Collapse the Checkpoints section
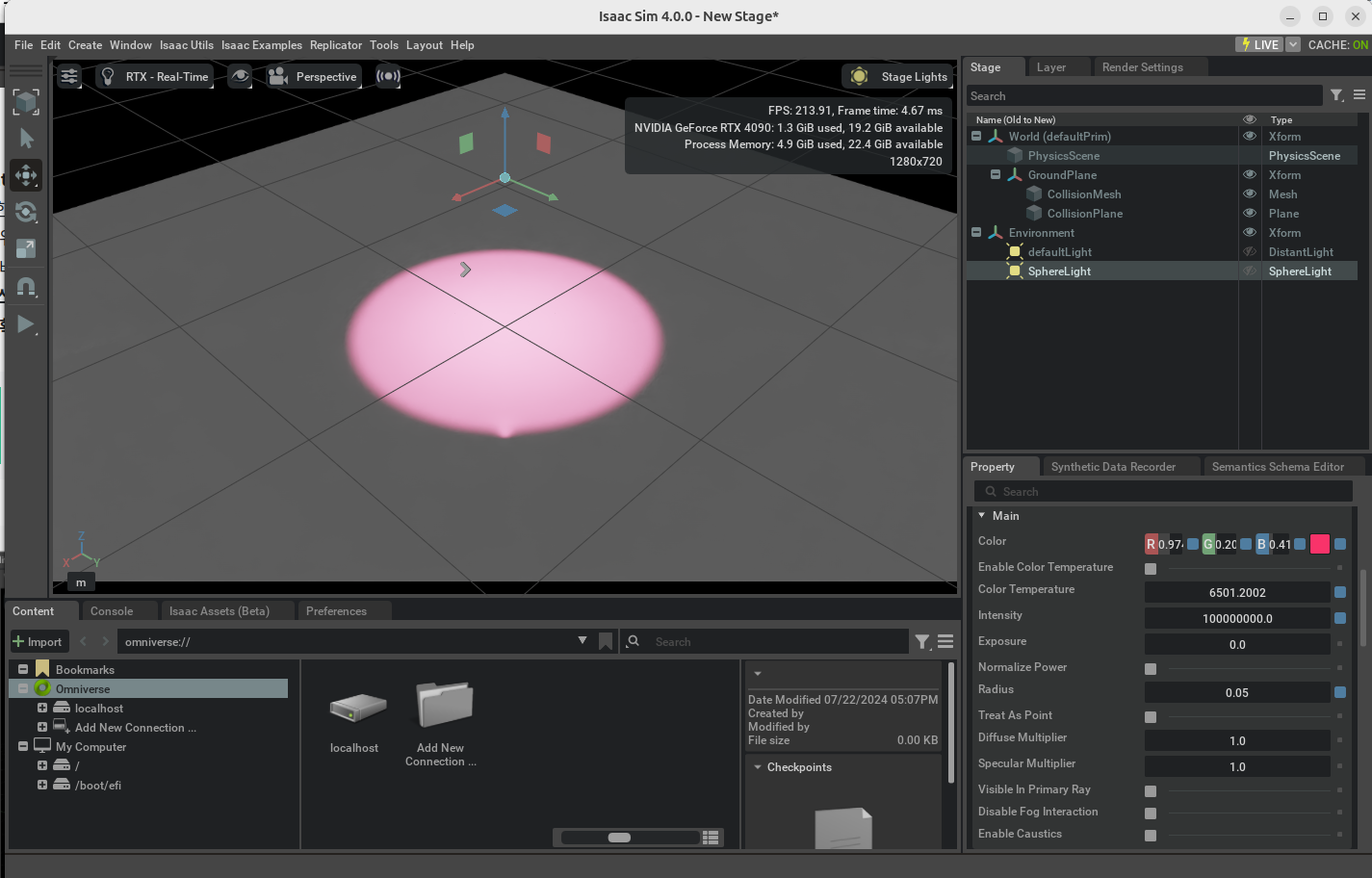Image resolution: width=1372 pixels, height=878 pixels. click(x=758, y=767)
